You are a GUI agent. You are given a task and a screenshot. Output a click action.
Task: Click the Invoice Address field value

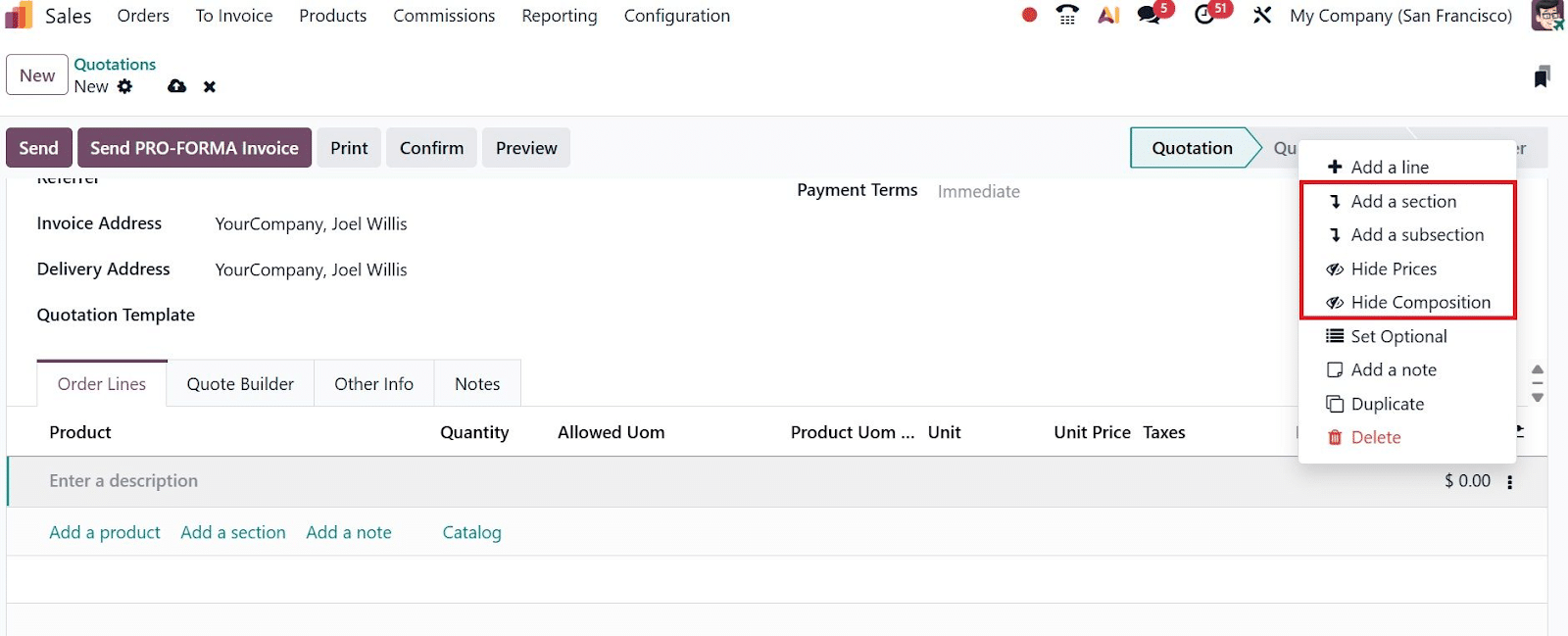311,224
